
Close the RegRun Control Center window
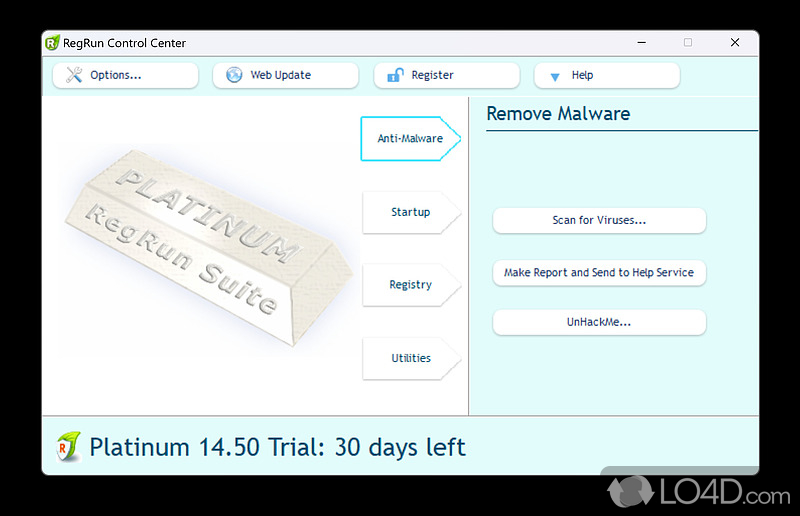(735, 42)
